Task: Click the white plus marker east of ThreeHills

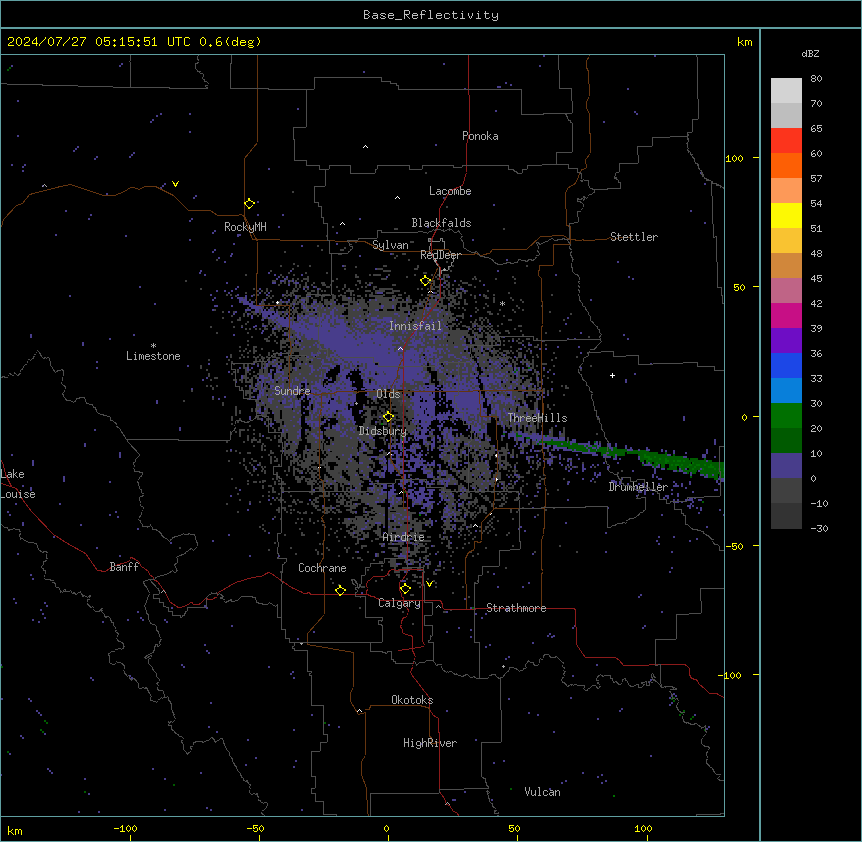Action: pos(612,375)
